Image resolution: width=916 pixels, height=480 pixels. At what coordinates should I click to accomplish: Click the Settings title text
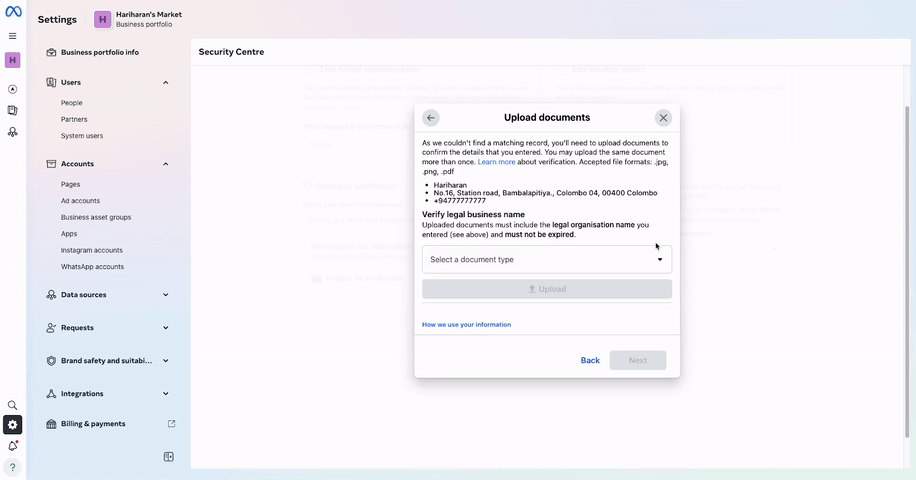57,19
